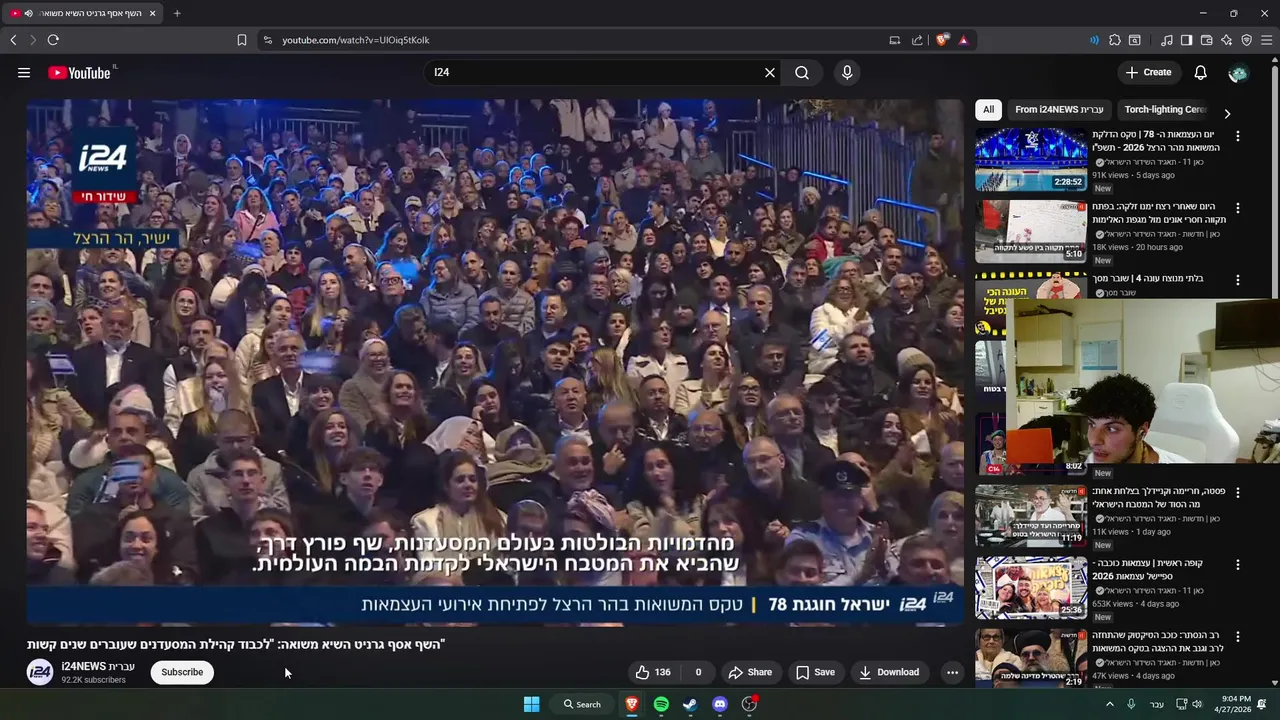The image size is (1280, 720).
Task: Go to the YouTube home logo
Action: 79,72
